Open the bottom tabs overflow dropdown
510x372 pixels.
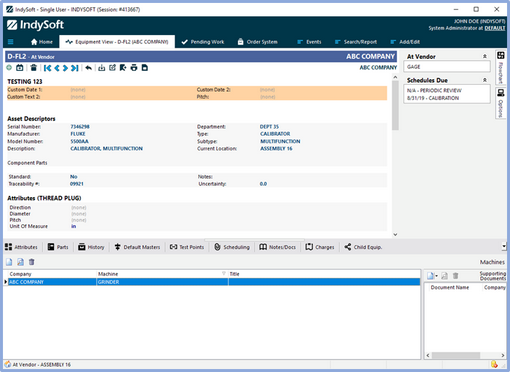[x=504, y=247]
